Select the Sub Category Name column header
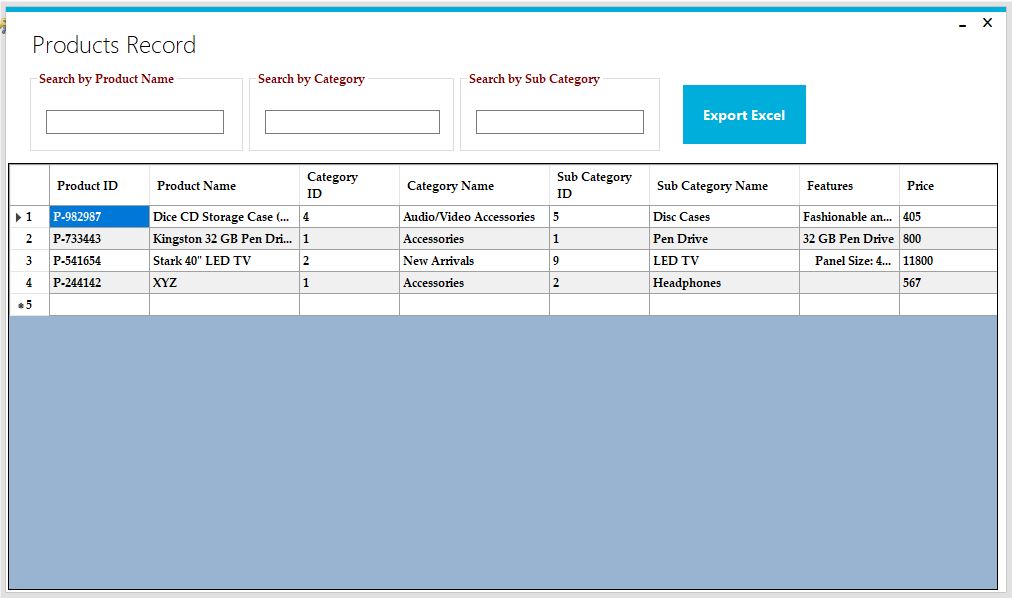This screenshot has width=1013, height=598. click(723, 185)
